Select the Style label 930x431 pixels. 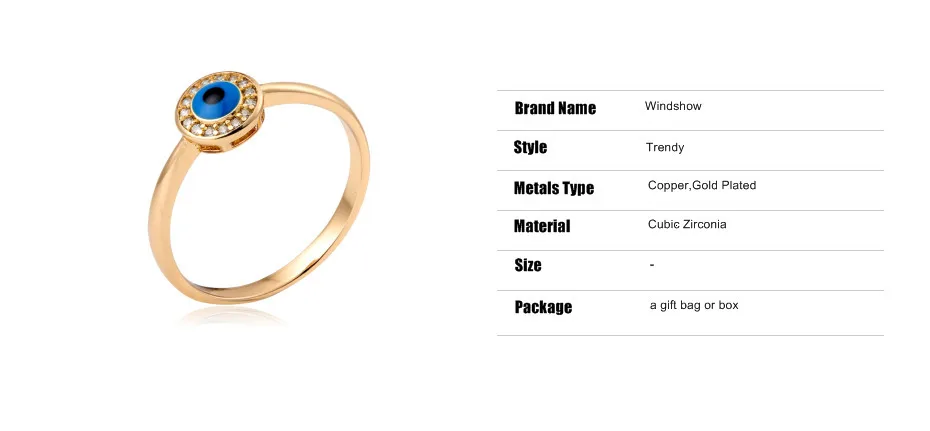tap(530, 148)
